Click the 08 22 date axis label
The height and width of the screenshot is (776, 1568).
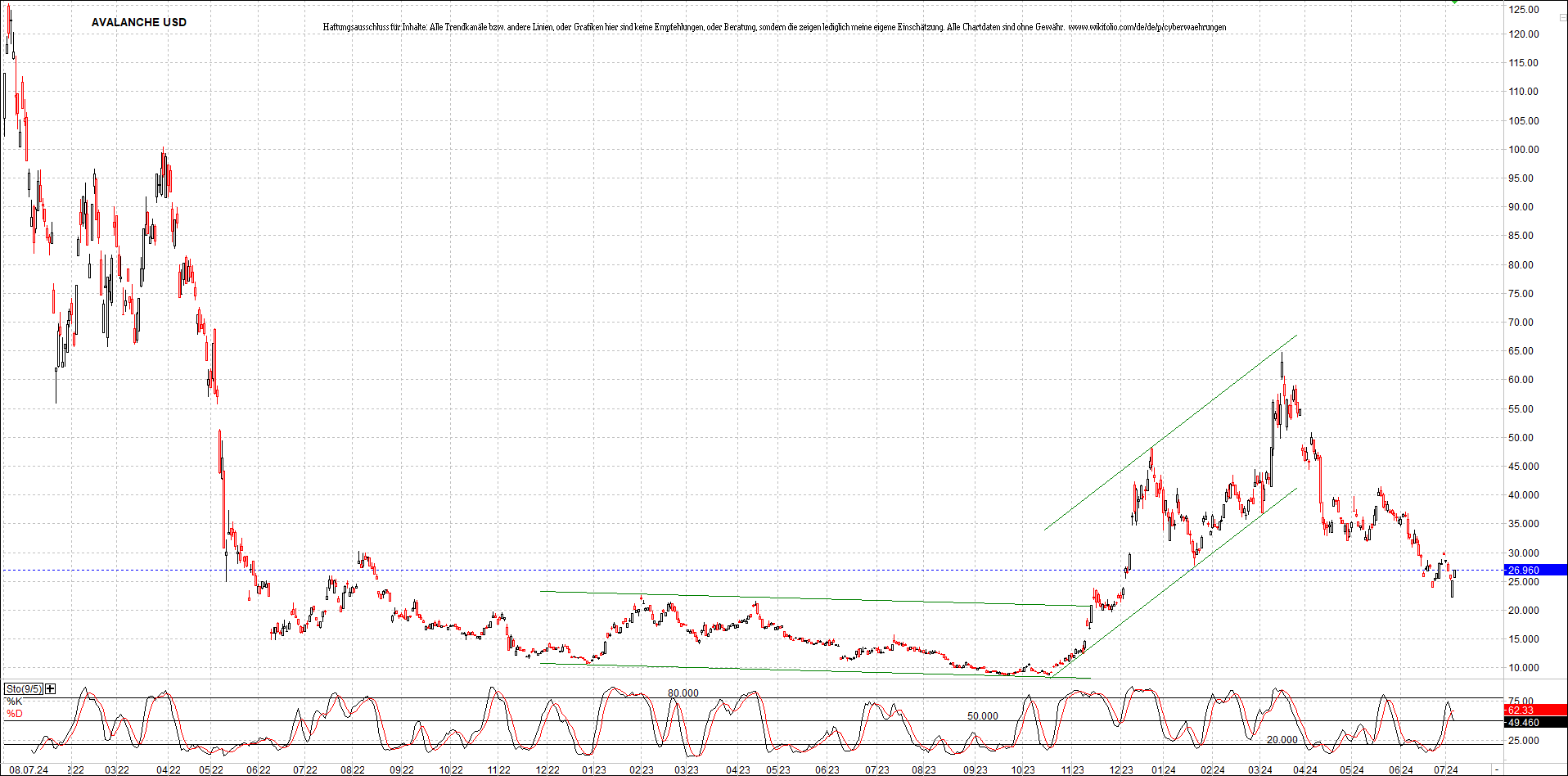pyautogui.click(x=353, y=770)
